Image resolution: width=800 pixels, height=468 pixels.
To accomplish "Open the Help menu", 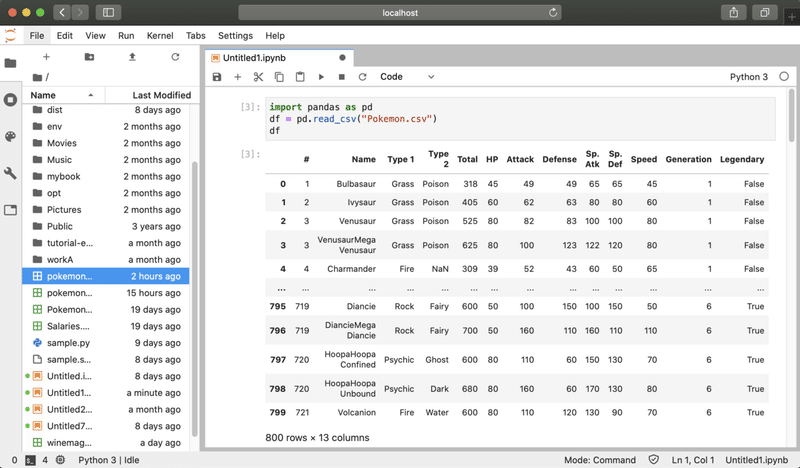I will (275, 36).
